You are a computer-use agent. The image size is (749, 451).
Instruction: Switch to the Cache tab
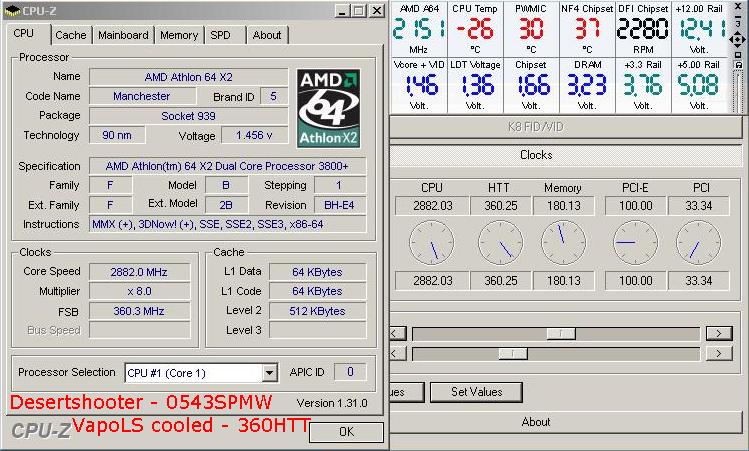71,35
